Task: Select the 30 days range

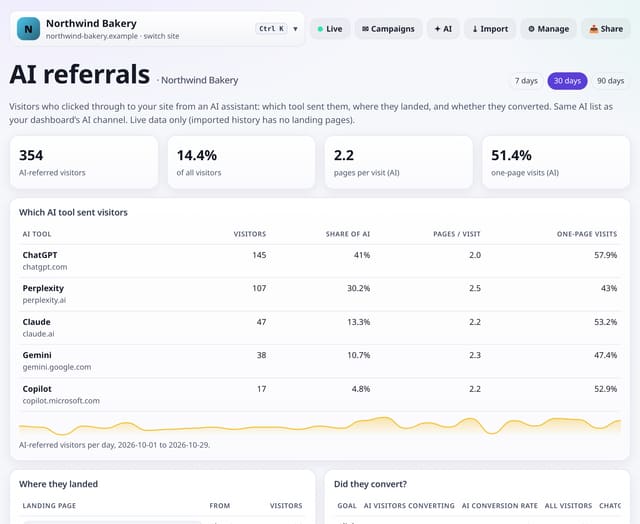Action: click(x=567, y=81)
